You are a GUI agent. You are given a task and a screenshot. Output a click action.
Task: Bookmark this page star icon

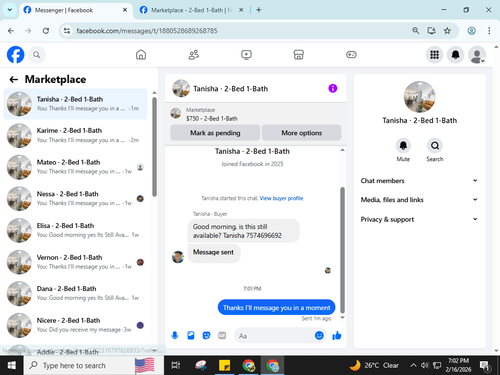coord(447,31)
